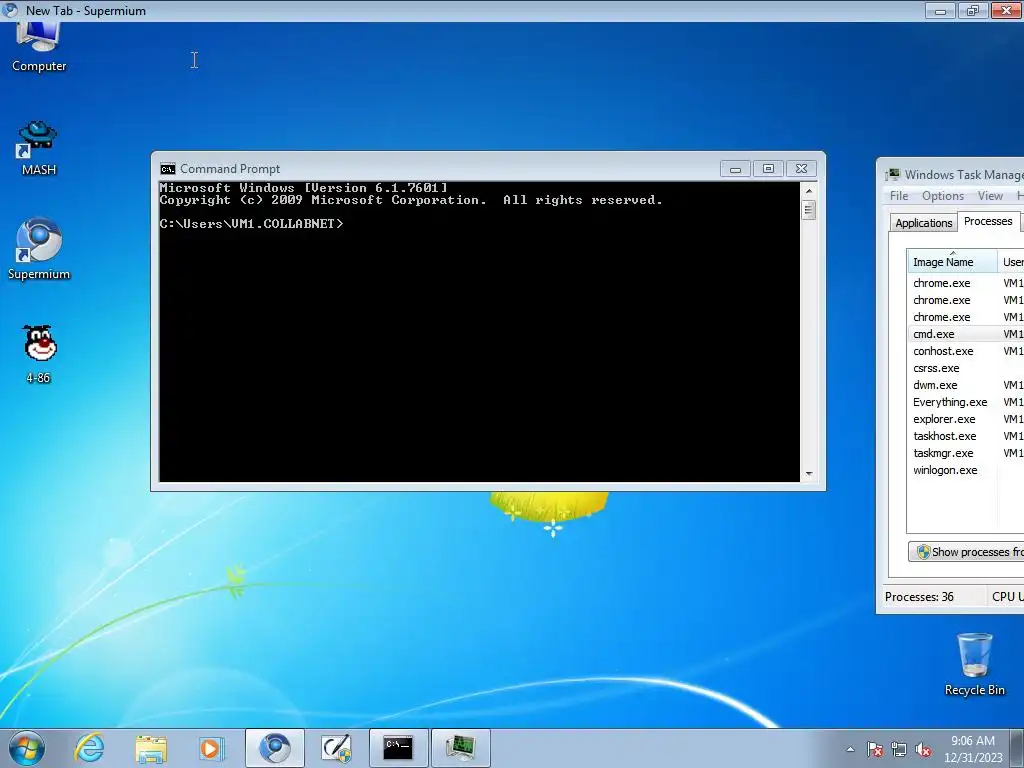Switch to the Applications tab
This screenshot has width=1024, height=768.
click(x=923, y=223)
